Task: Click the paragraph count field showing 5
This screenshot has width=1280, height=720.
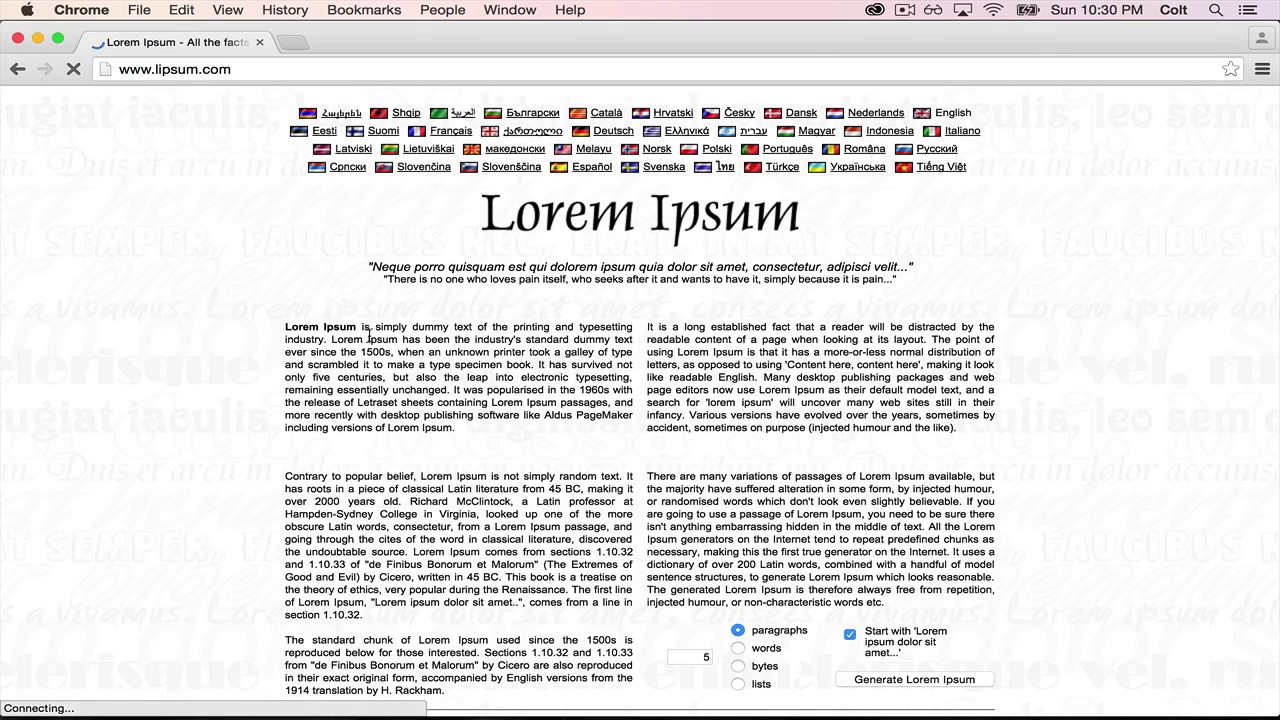Action: pyautogui.click(x=690, y=657)
